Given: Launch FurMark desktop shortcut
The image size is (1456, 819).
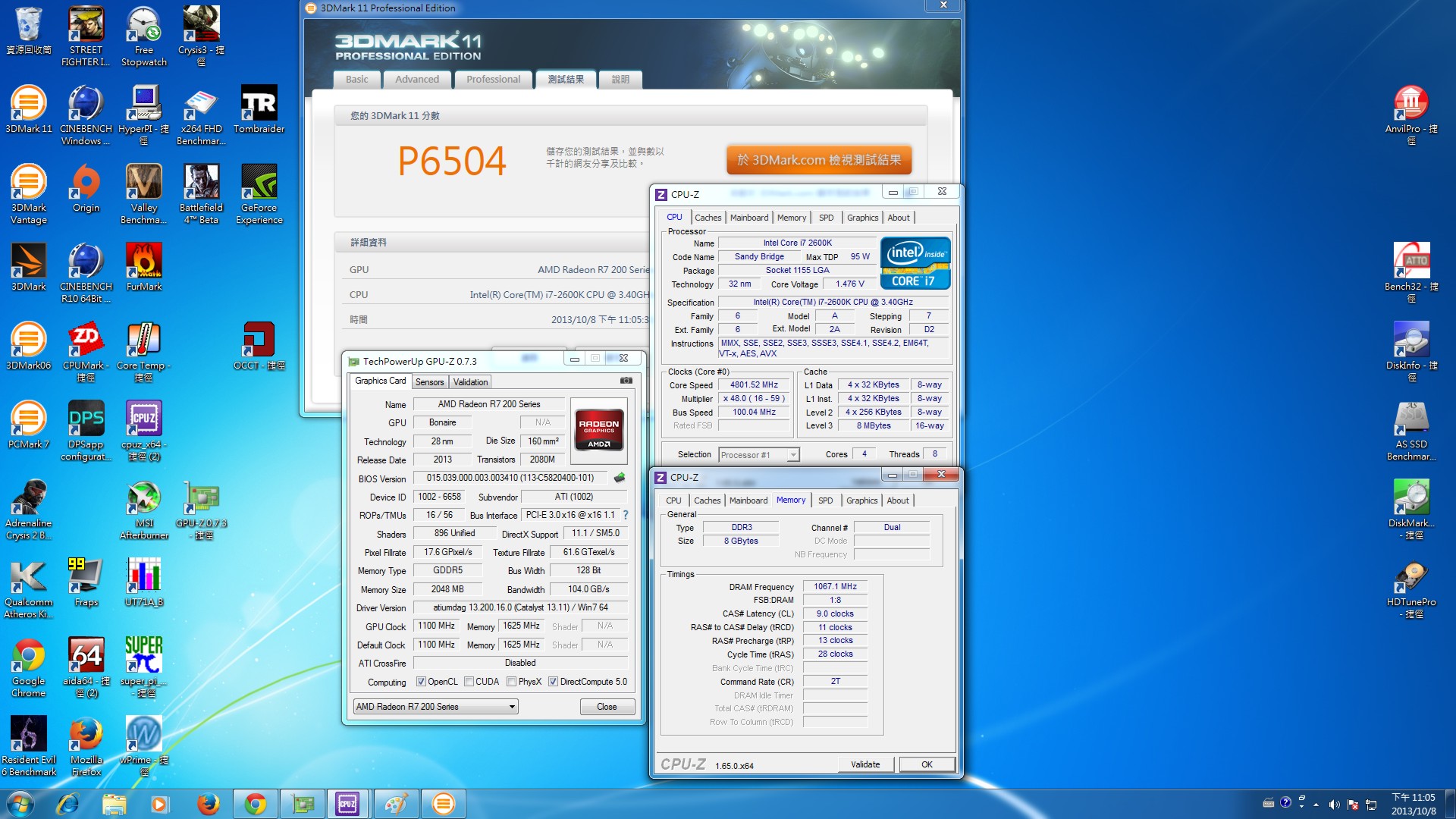Looking at the screenshot, I should point(143,268).
